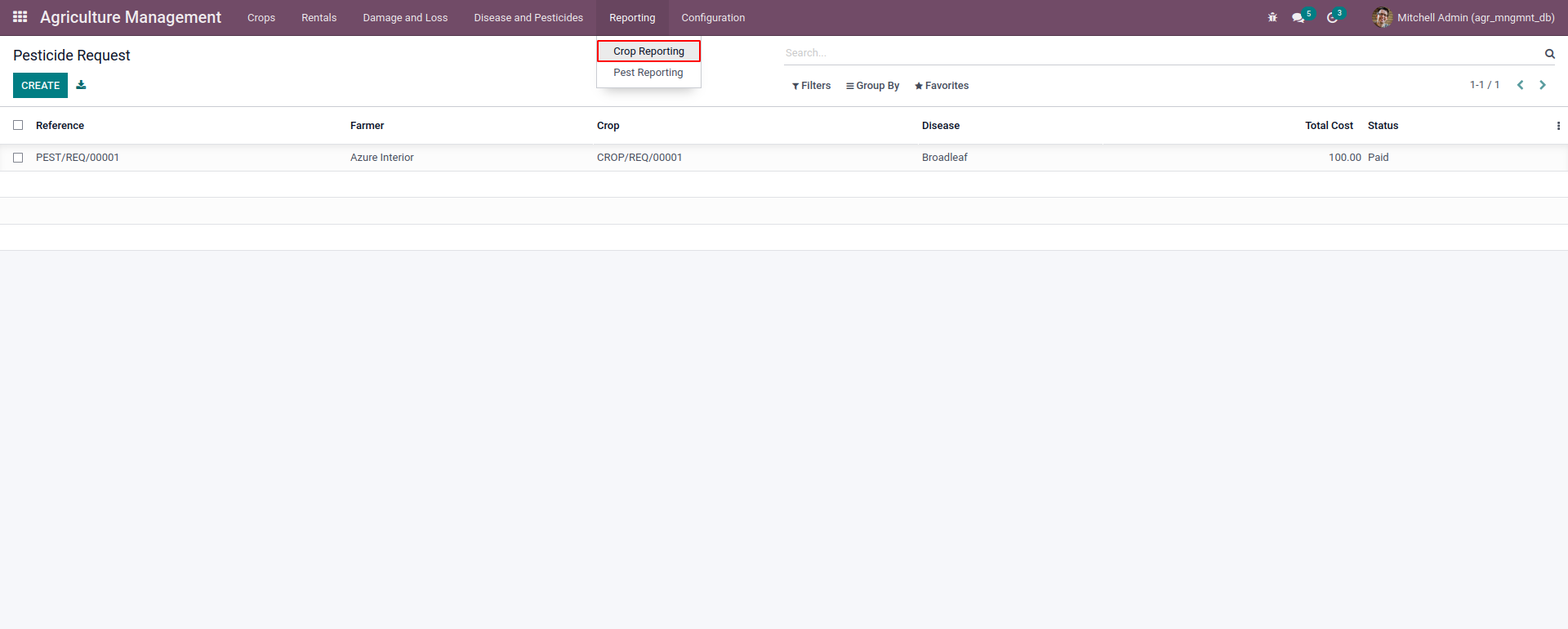
Task: Open the Favorites dropdown
Action: [x=942, y=86]
